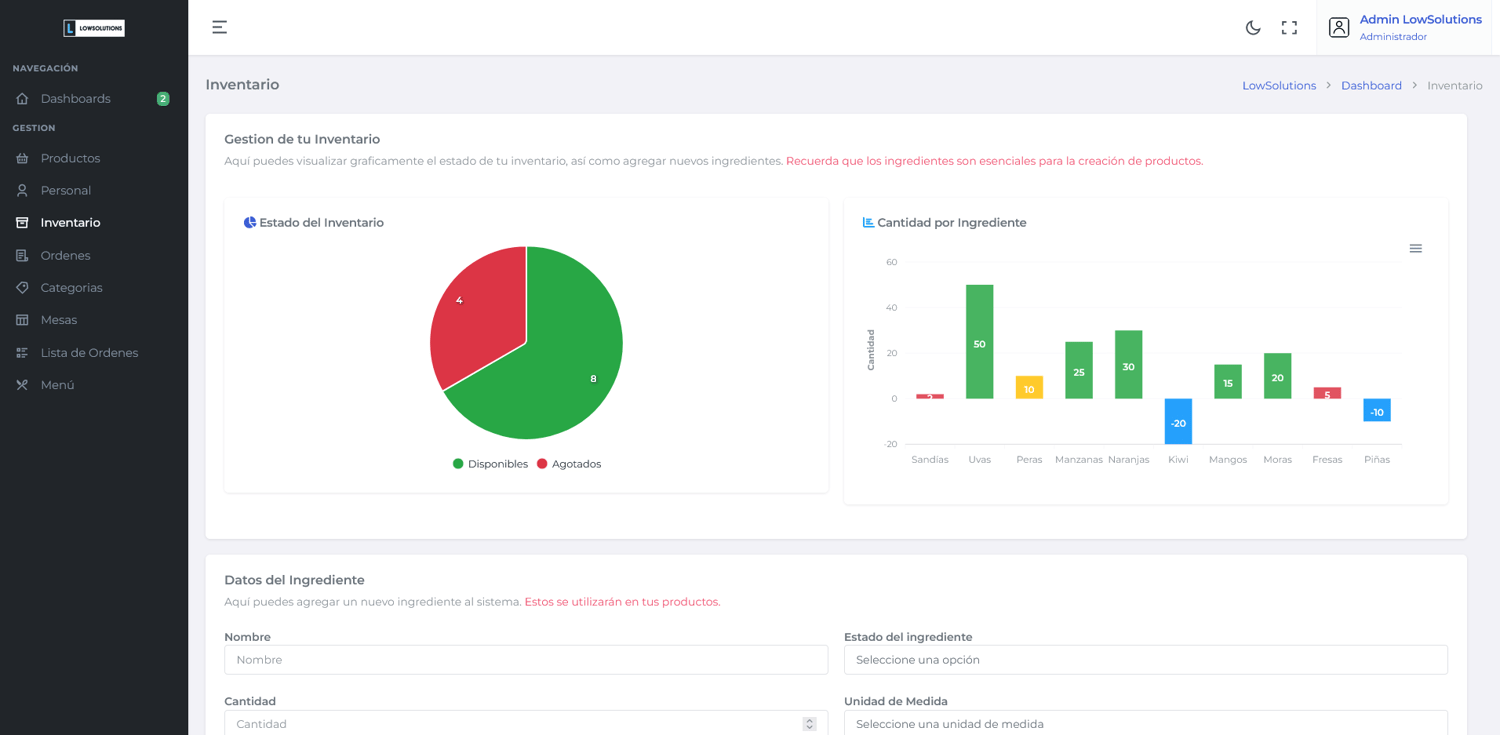Open the bar chart hamburger menu
Viewport: 1500px width, 735px height.
click(x=1416, y=248)
